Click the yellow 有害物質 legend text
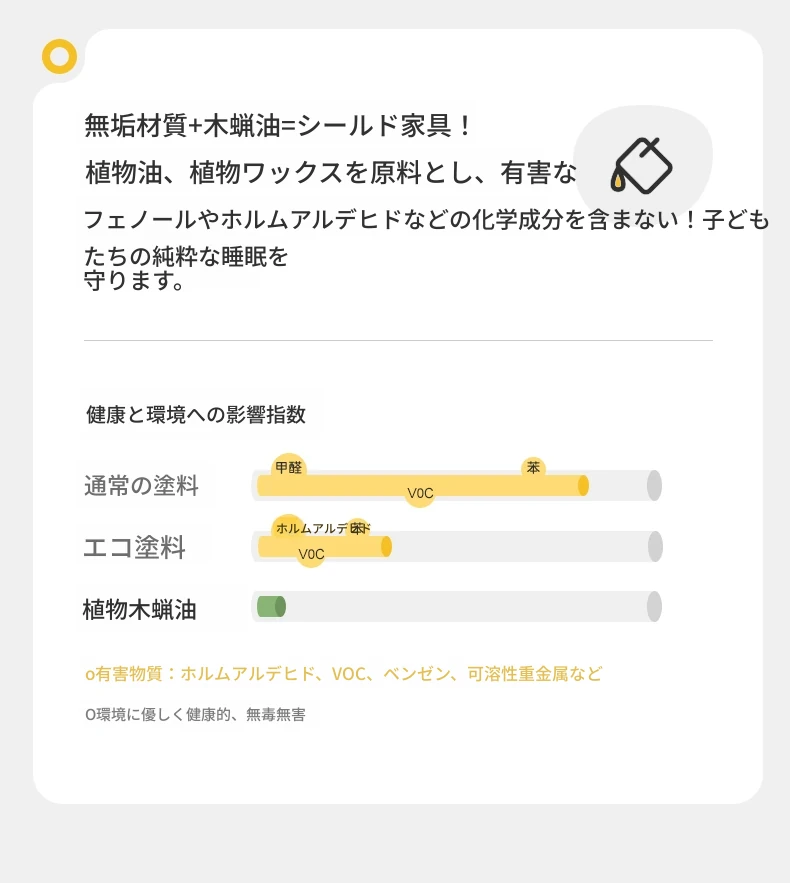 point(343,674)
